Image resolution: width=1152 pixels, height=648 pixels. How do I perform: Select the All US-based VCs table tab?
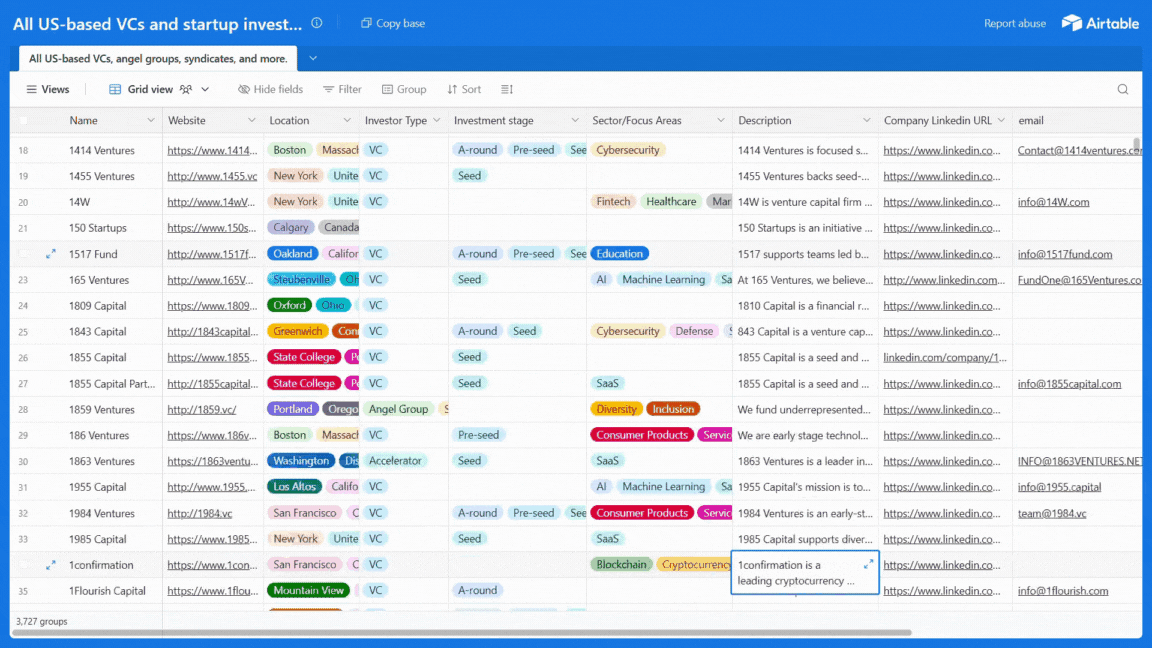pos(158,58)
